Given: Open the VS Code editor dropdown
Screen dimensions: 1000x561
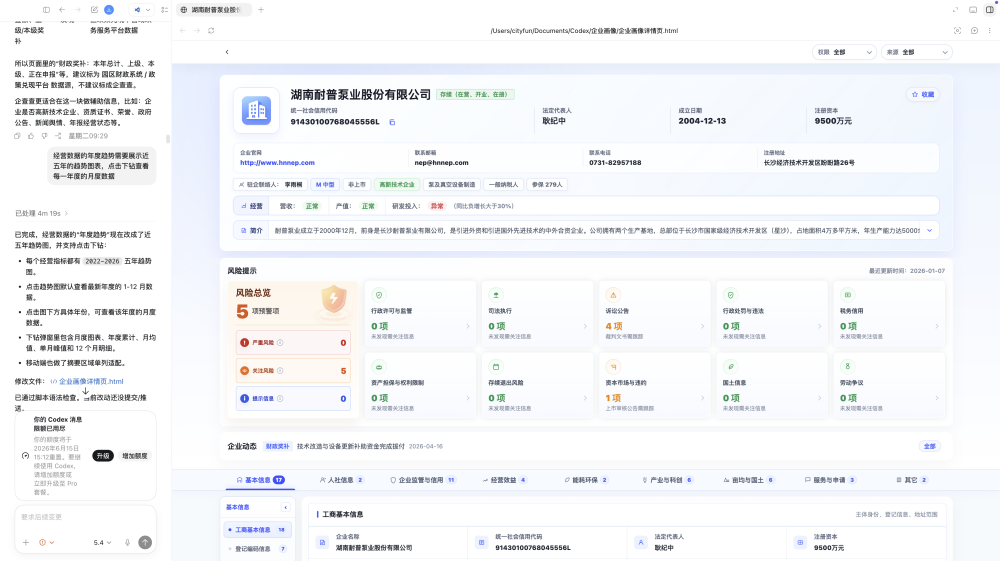Looking at the screenshot, I should point(142,10).
